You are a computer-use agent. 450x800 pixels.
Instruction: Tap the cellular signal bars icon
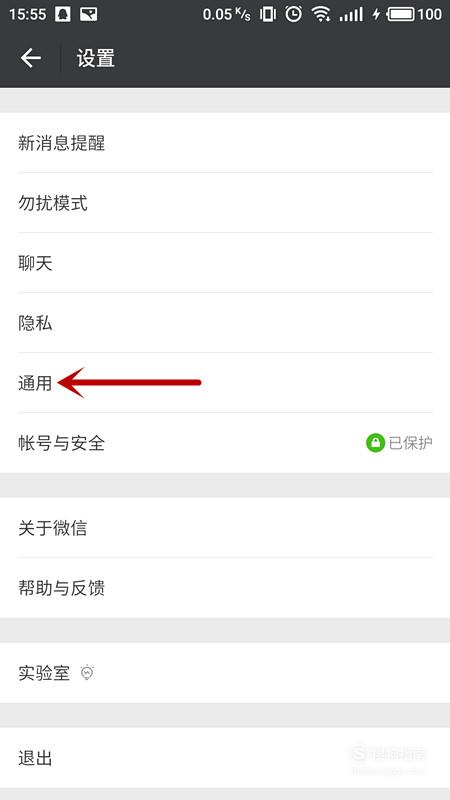pyautogui.click(x=352, y=15)
